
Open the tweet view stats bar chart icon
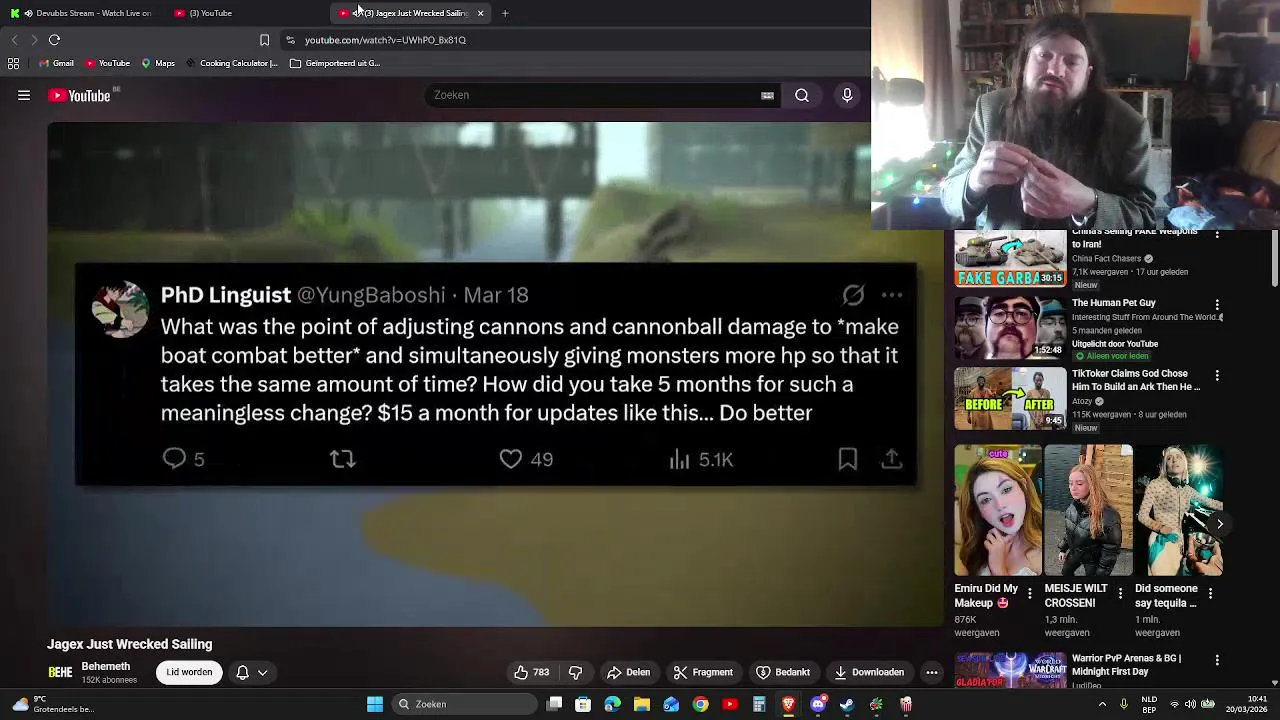pyautogui.click(x=680, y=458)
